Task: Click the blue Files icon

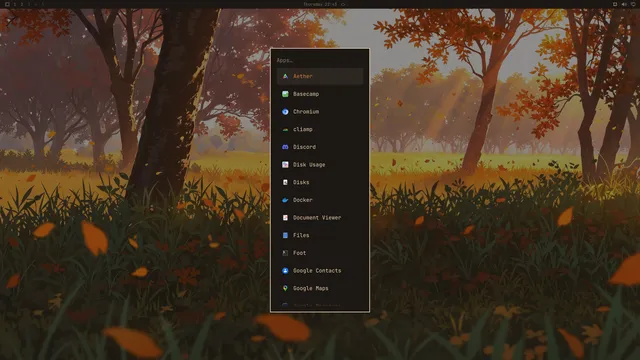Action: pos(285,236)
